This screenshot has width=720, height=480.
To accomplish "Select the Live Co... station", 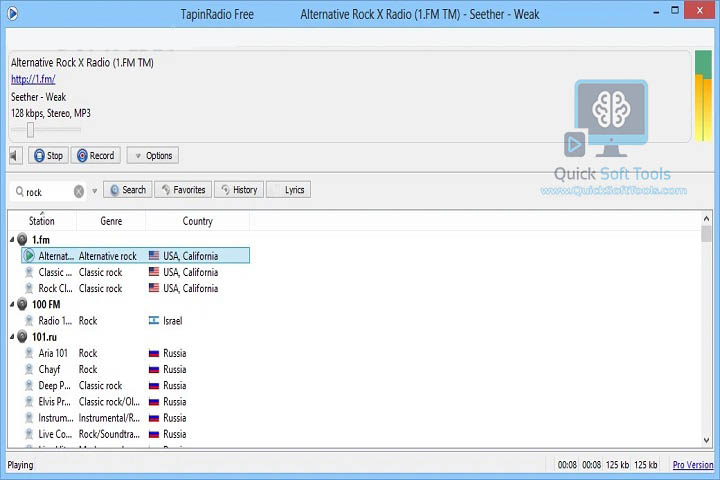I will (136, 434).
